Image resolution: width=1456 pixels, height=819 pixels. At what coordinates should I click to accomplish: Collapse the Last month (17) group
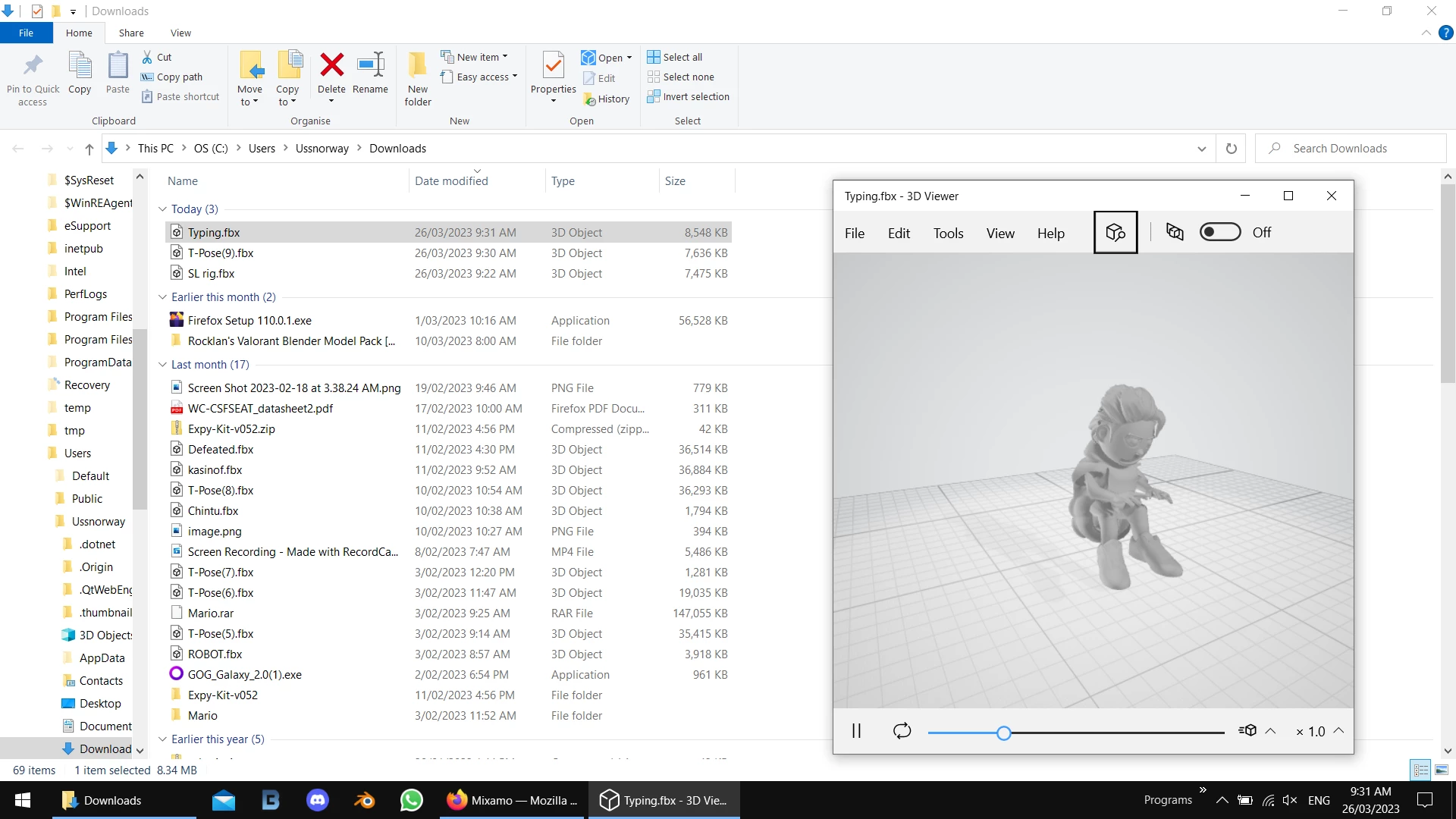click(162, 365)
